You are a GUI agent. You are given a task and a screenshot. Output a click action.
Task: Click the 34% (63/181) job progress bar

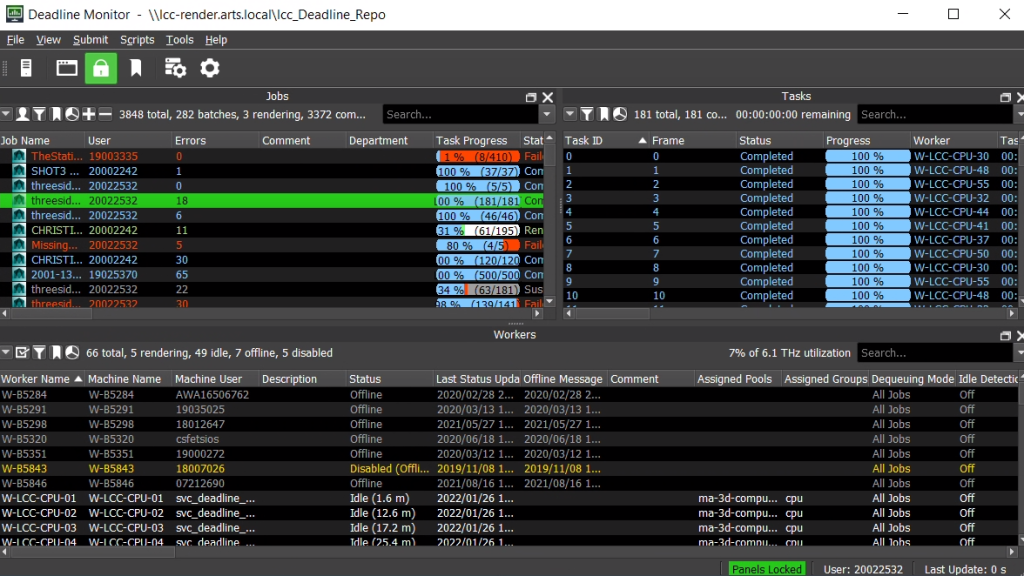click(x=478, y=289)
